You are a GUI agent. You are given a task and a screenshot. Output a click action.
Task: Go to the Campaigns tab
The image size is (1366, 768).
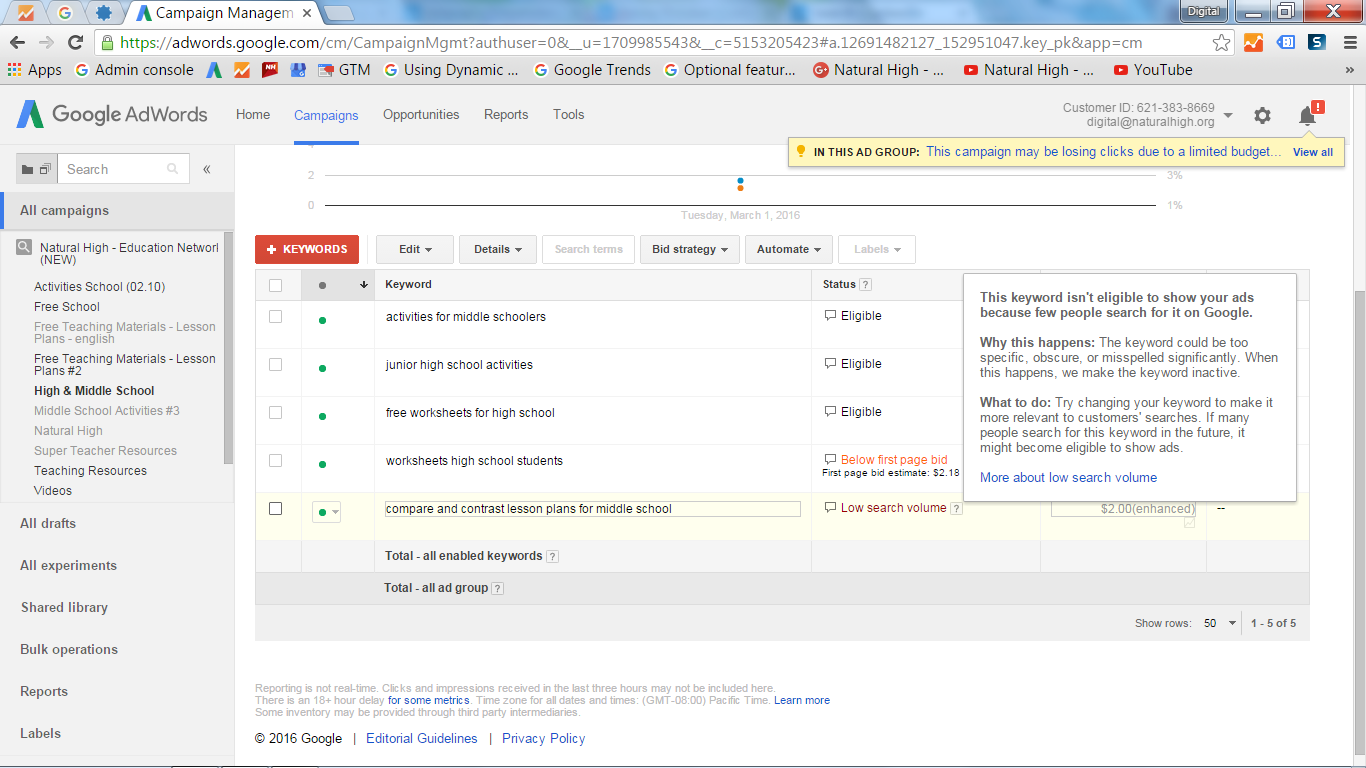[326, 115]
